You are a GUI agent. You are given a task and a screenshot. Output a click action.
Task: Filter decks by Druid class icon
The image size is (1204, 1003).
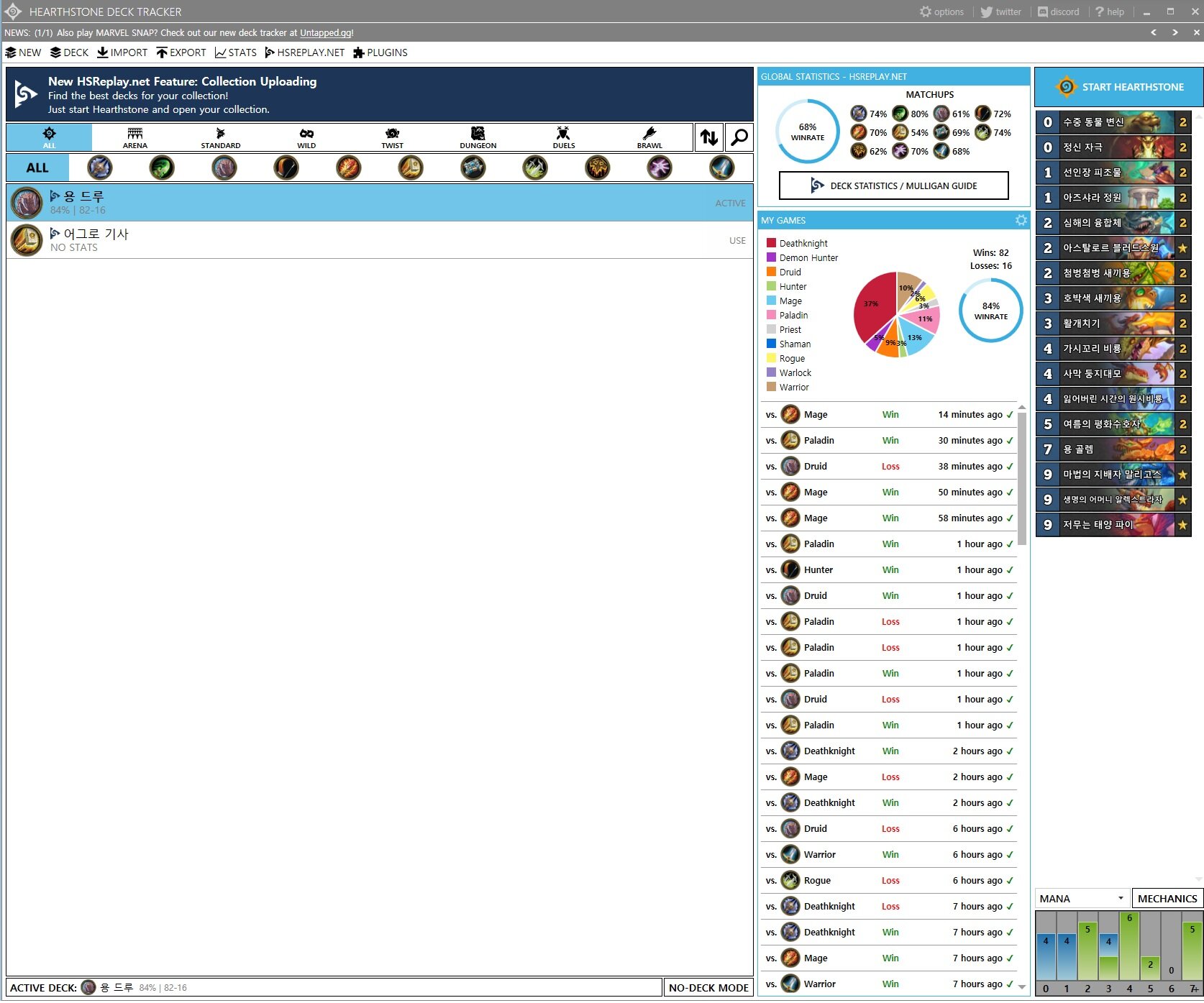(224, 168)
